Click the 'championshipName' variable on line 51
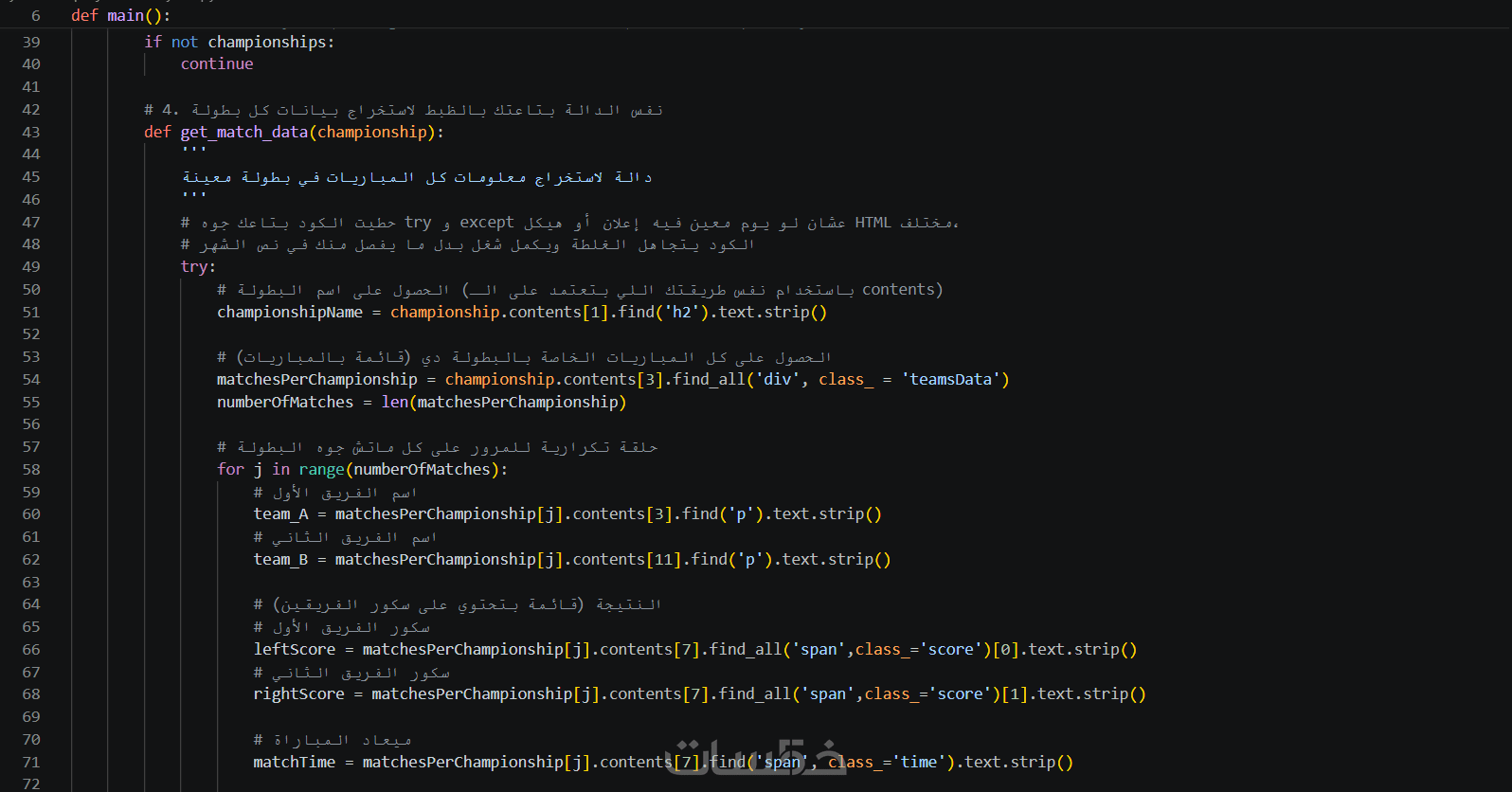 coord(290,312)
